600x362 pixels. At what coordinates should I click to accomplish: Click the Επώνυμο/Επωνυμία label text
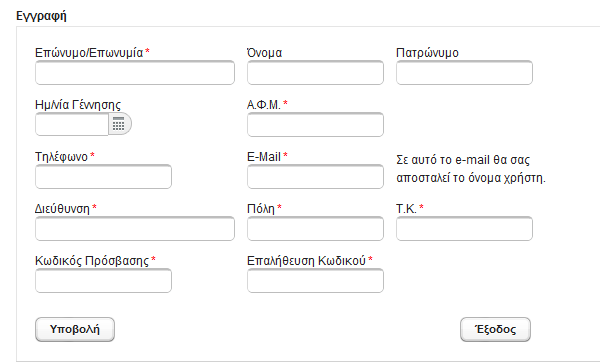coord(89,52)
